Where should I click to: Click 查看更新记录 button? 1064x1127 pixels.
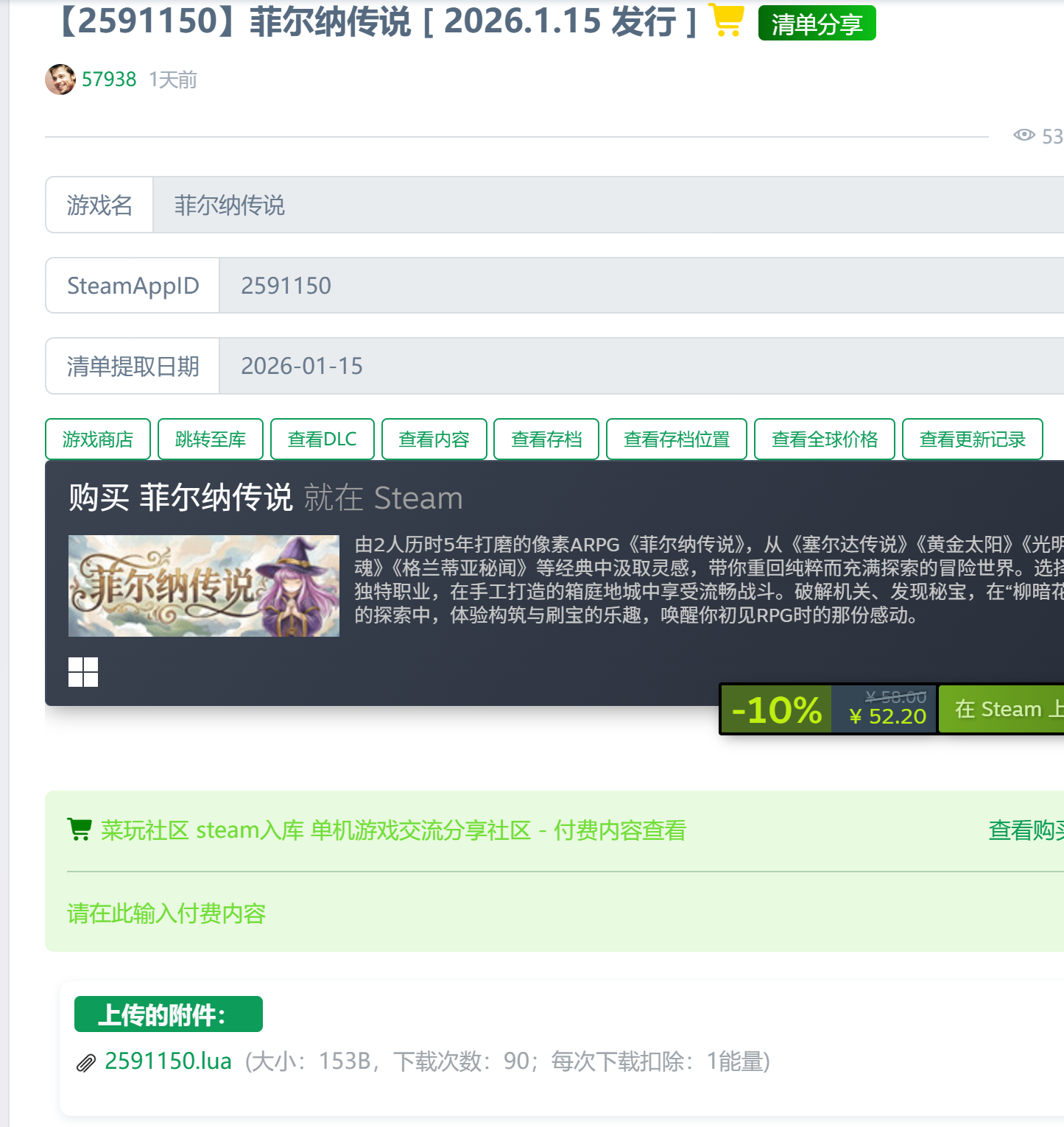coord(972,439)
